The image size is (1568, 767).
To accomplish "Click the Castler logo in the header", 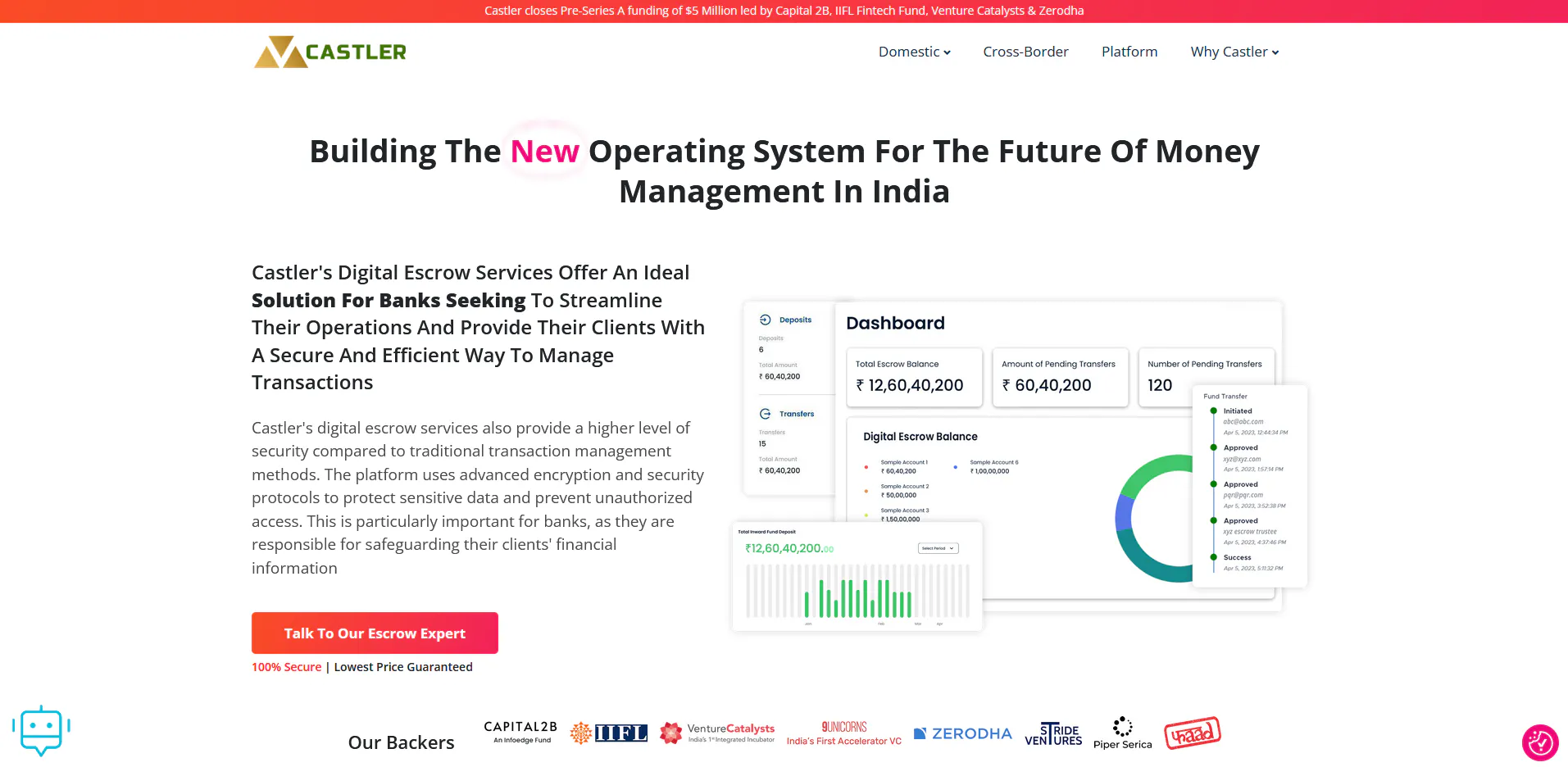I will coord(330,52).
